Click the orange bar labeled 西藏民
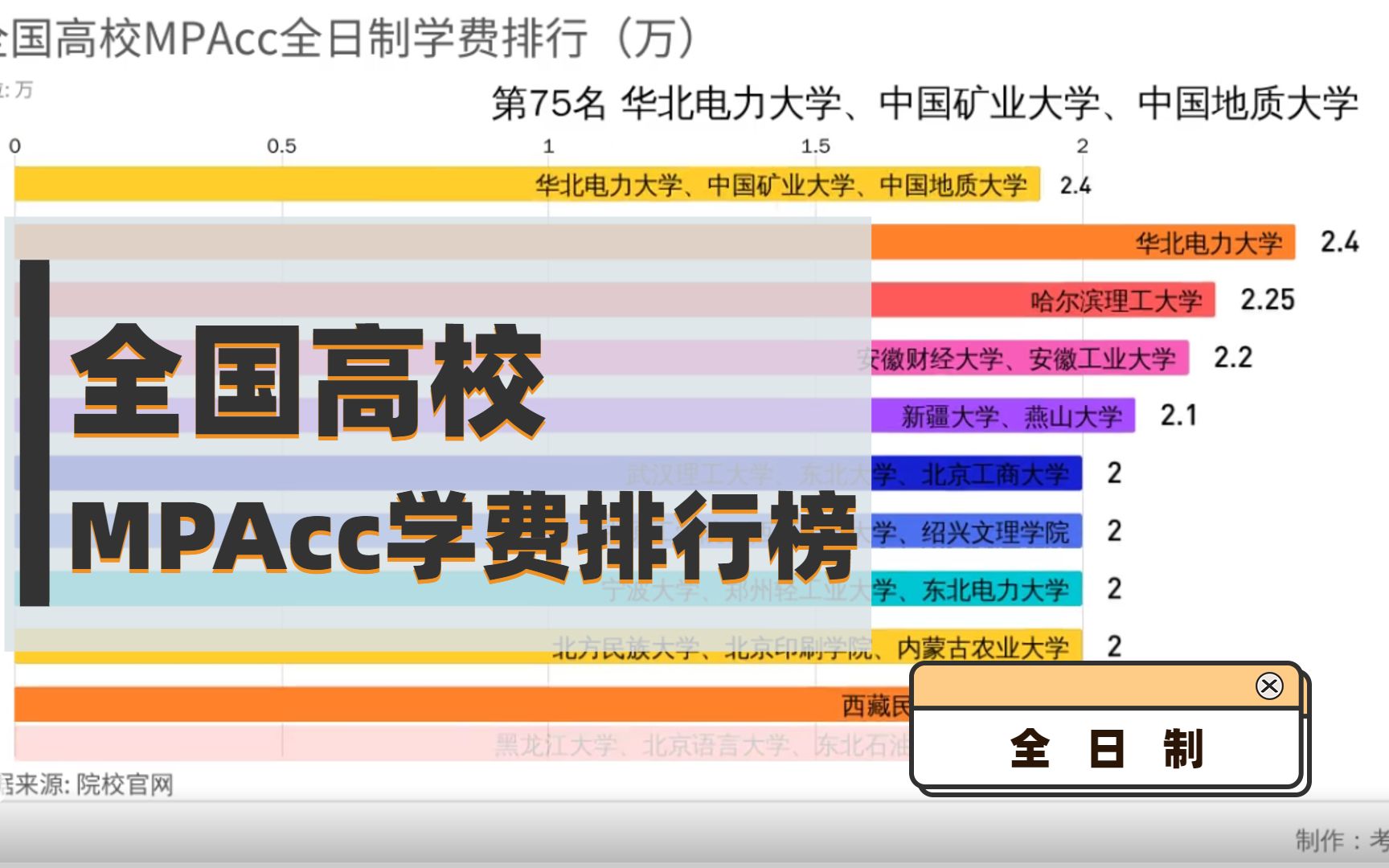This screenshot has height=868, width=1389. coord(462,705)
